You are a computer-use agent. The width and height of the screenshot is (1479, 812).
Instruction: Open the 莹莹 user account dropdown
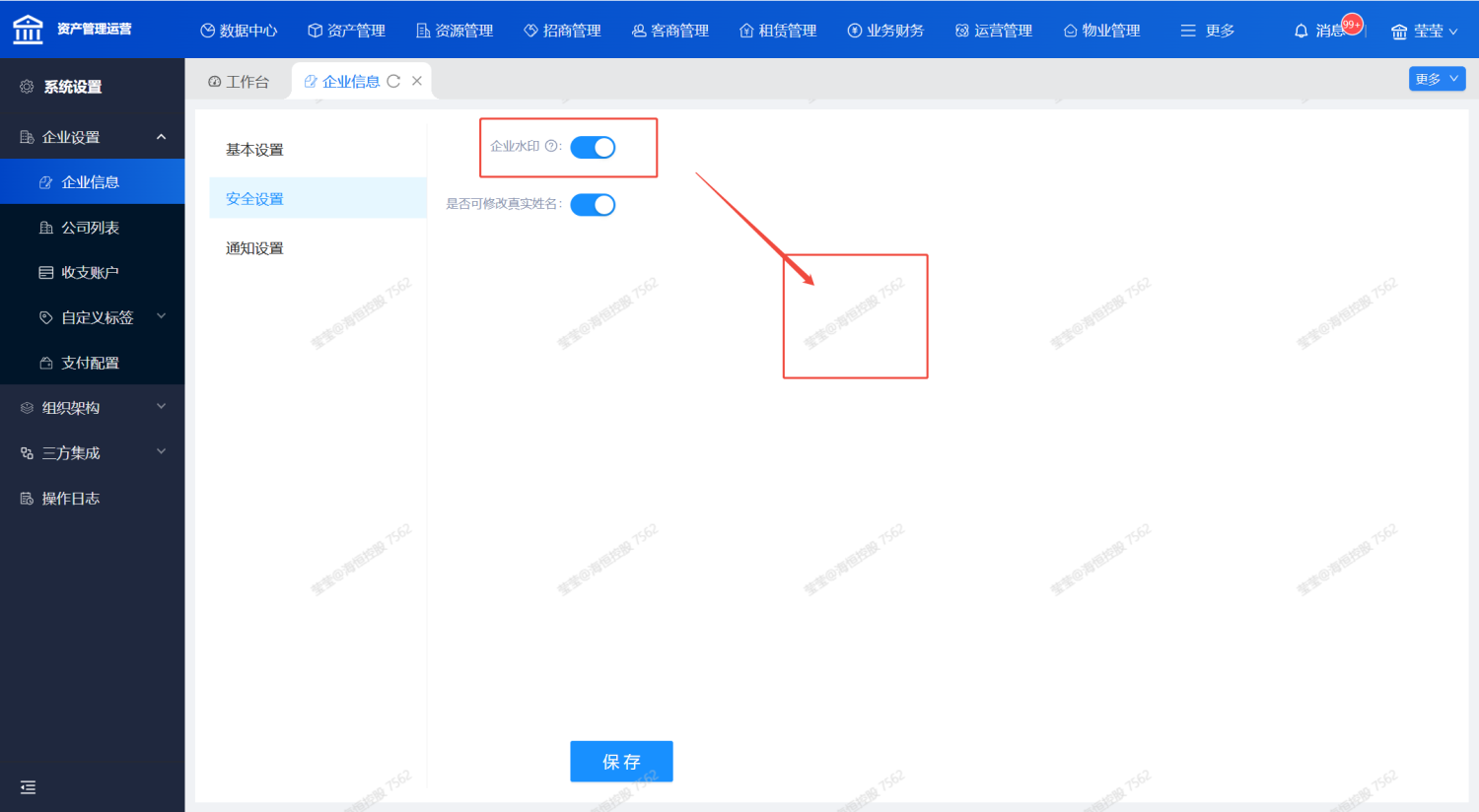1424,32
